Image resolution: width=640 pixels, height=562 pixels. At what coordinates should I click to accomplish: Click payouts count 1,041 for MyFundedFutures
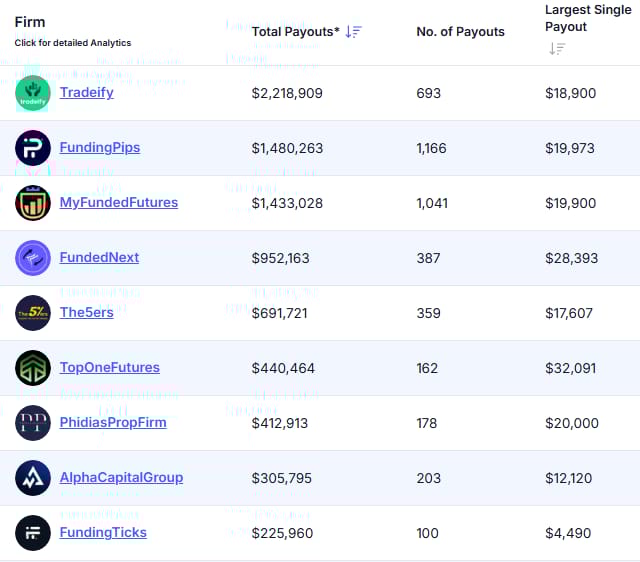(x=432, y=203)
